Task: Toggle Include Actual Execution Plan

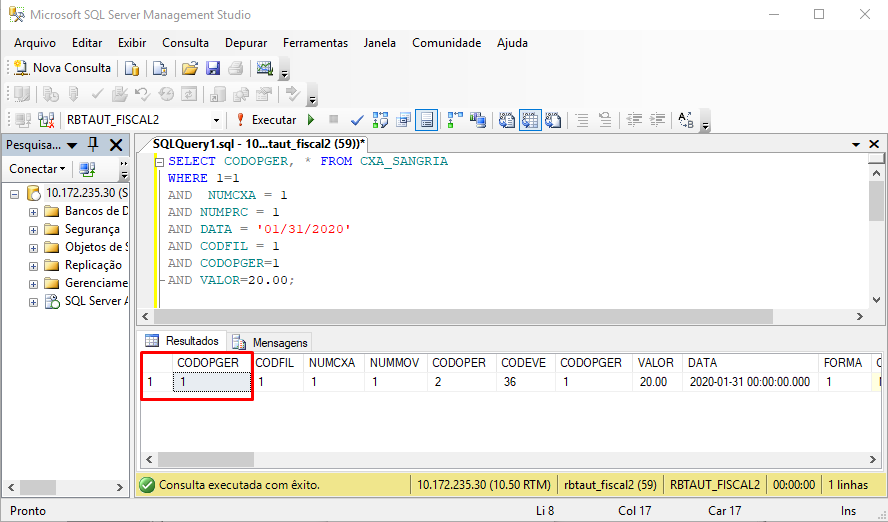Action: tap(454, 120)
